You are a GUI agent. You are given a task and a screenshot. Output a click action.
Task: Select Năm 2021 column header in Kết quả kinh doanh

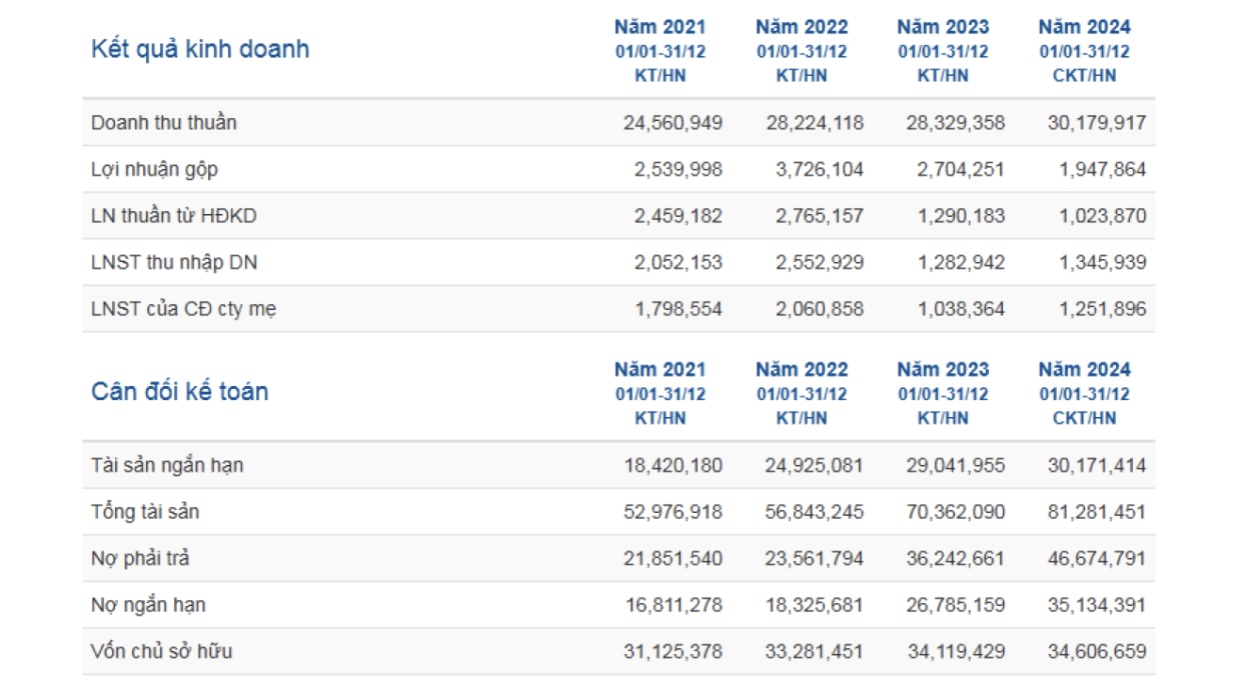660,27
